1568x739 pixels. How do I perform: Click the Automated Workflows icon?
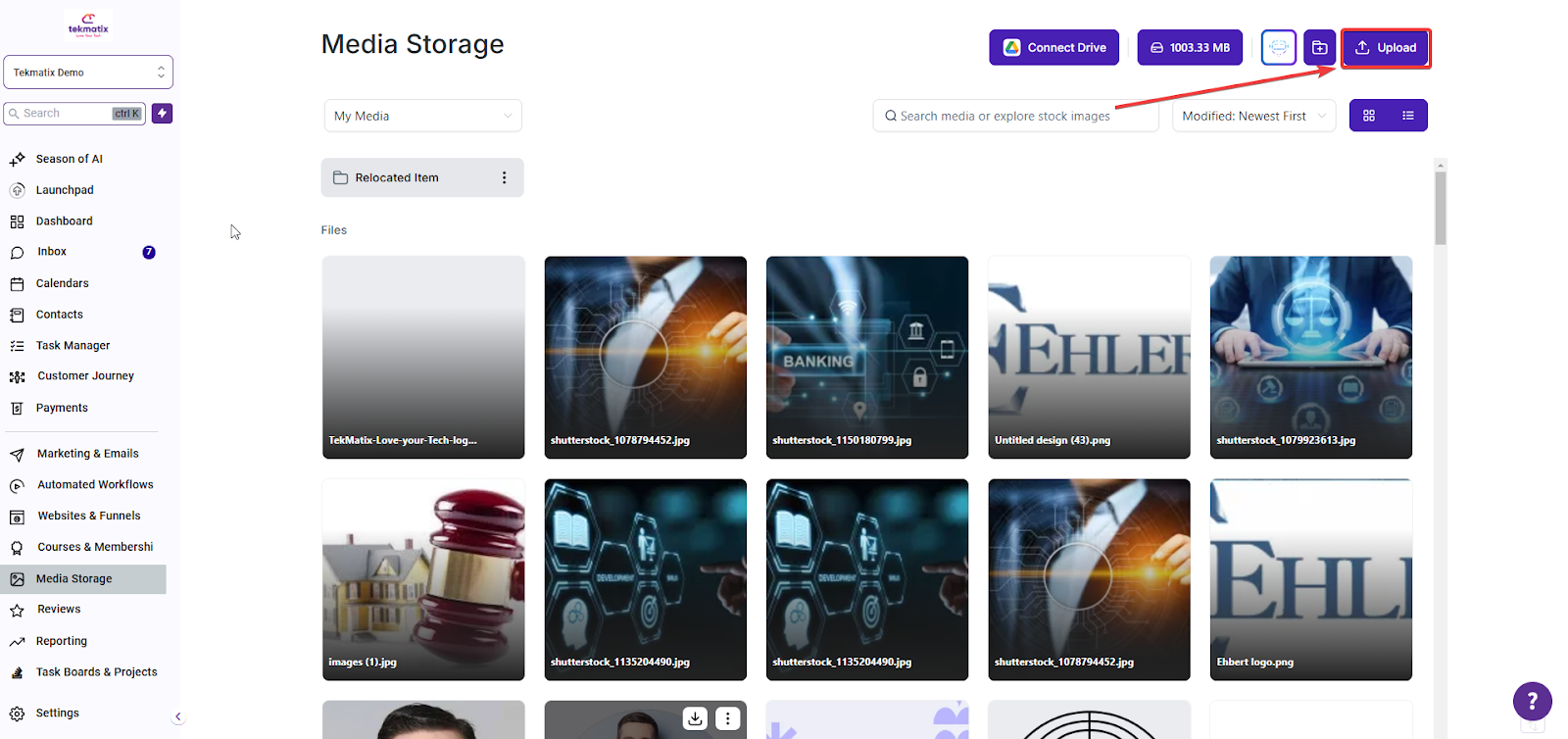[17, 486]
